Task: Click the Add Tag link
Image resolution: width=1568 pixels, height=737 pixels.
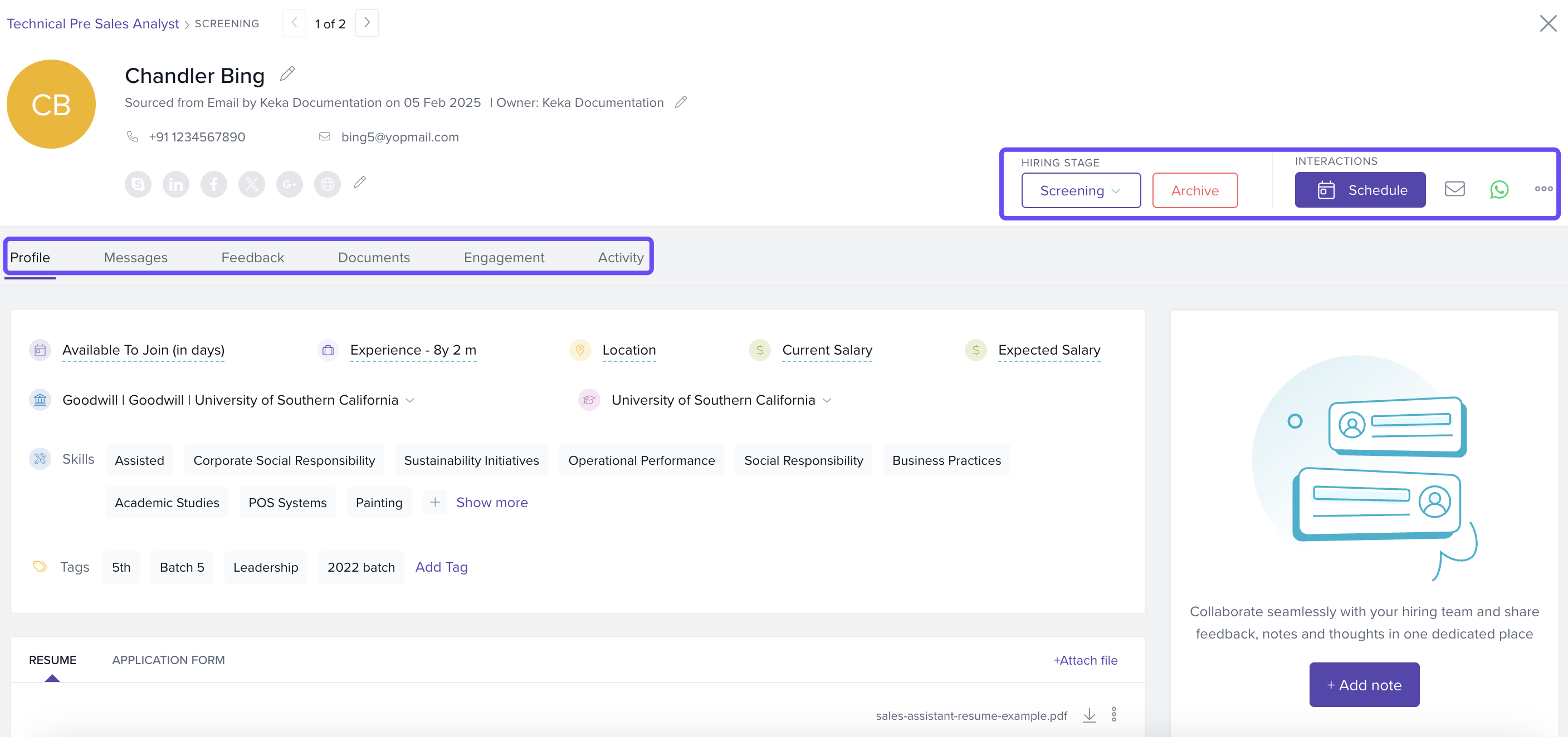Action: click(x=441, y=567)
